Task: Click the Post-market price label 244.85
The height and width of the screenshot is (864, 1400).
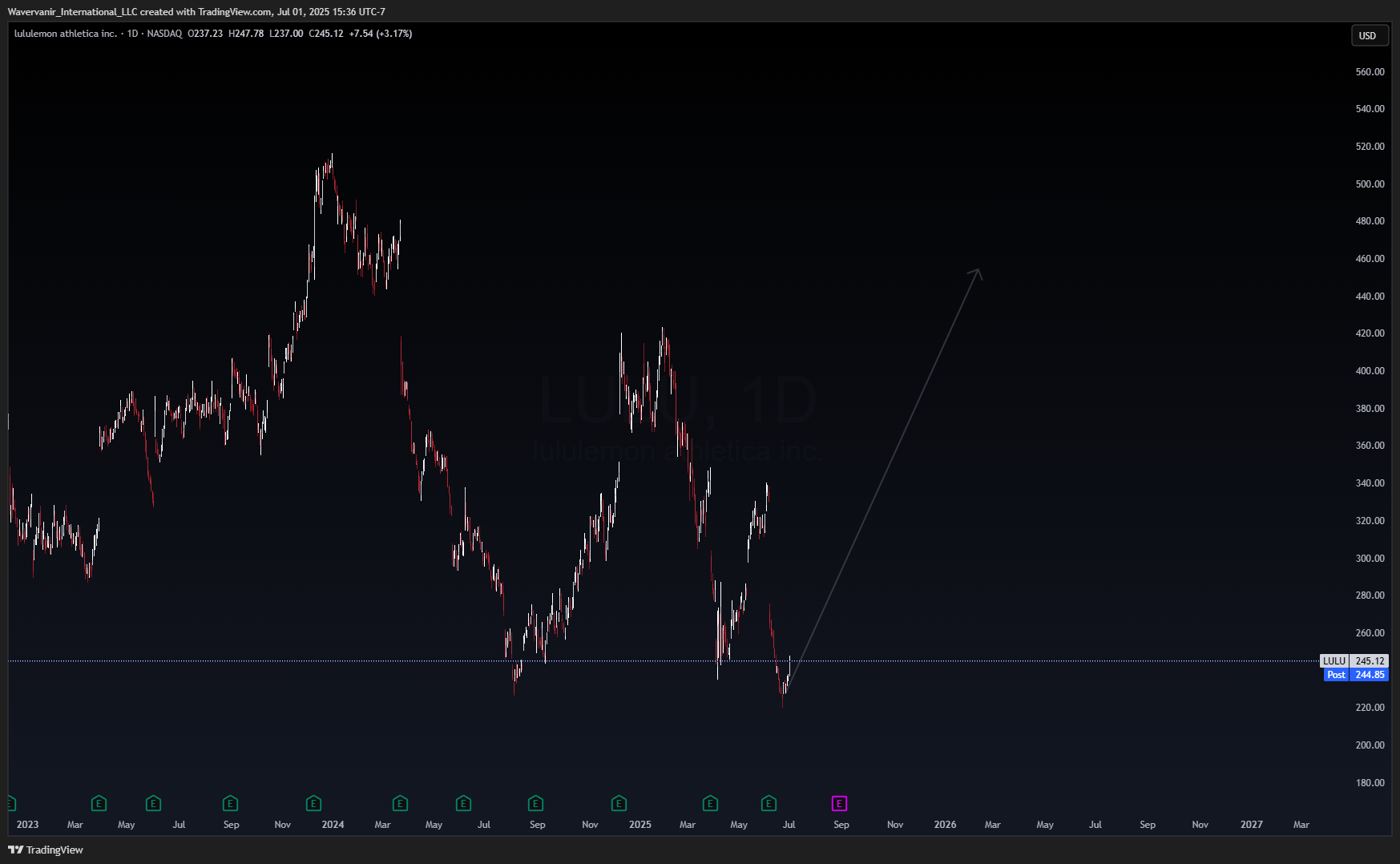Action: pos(1356,675)
